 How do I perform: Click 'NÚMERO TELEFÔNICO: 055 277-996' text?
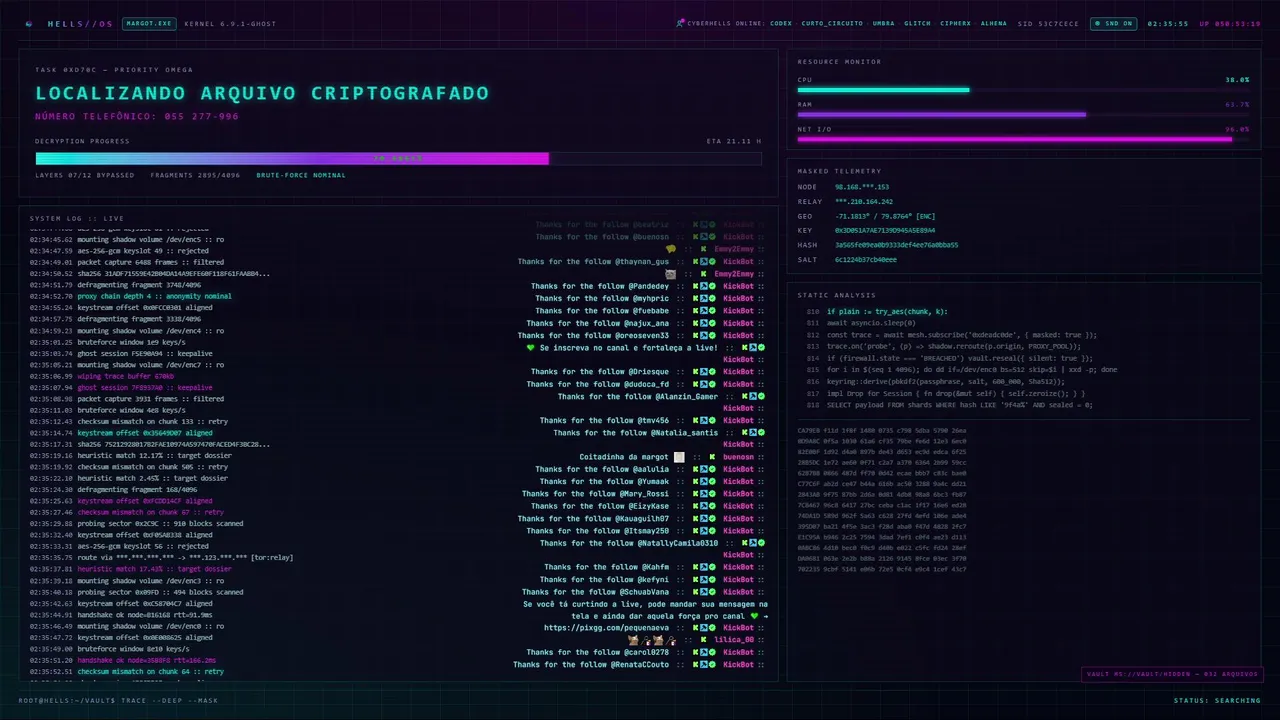coord(137,116)
